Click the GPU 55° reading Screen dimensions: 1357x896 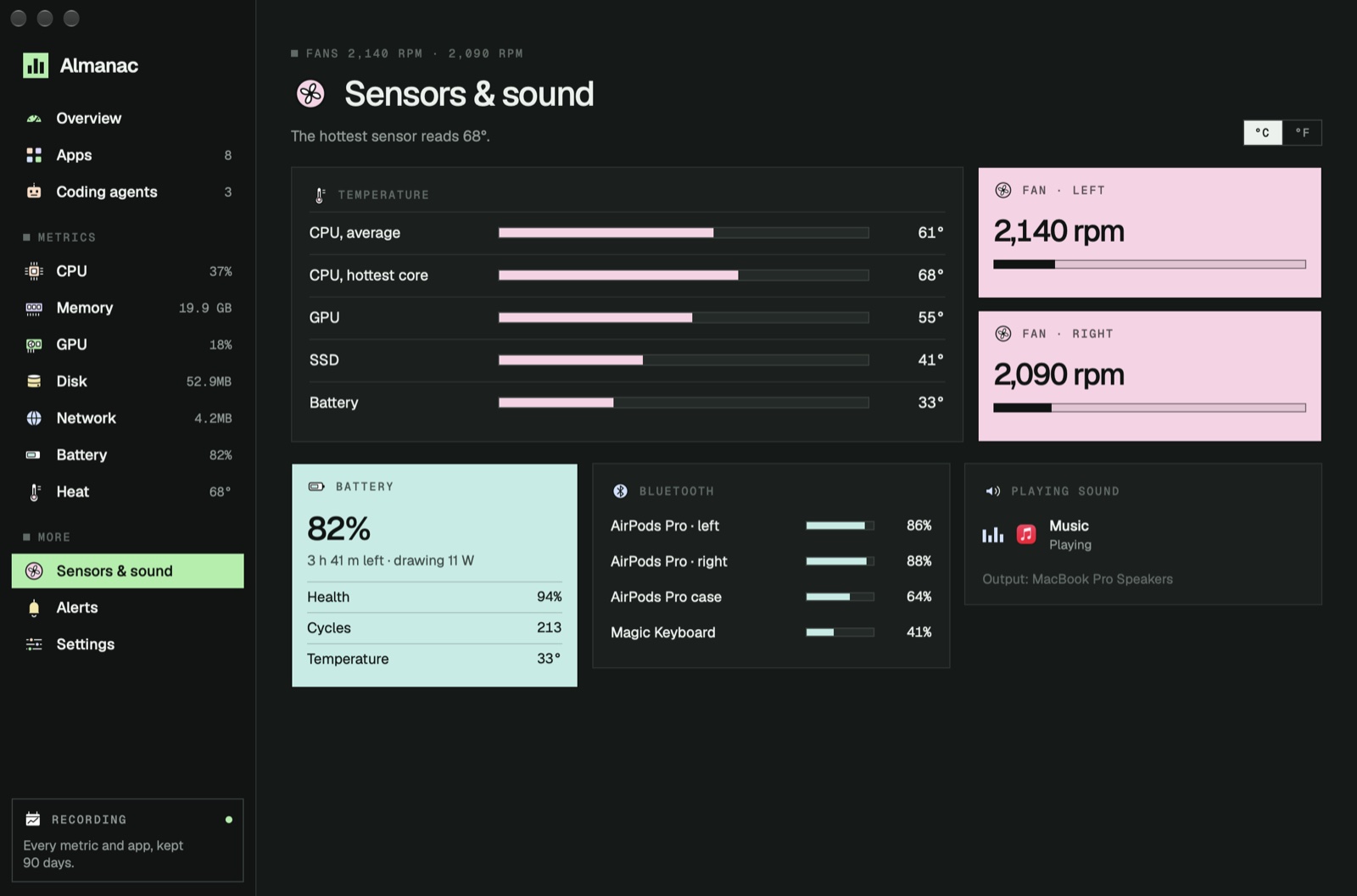click(x=930, y=318)
